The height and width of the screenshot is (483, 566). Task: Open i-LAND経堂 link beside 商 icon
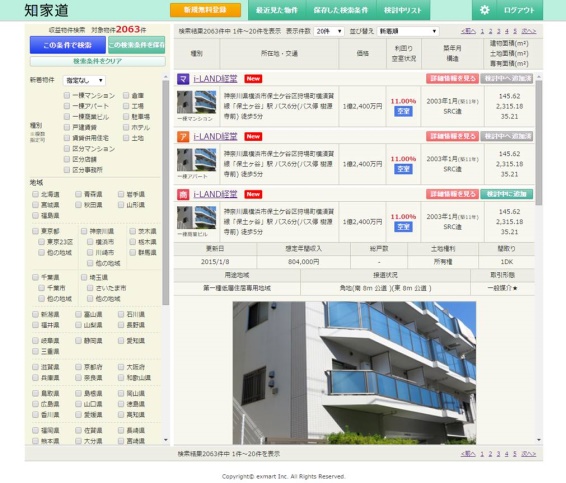[215, 194]
